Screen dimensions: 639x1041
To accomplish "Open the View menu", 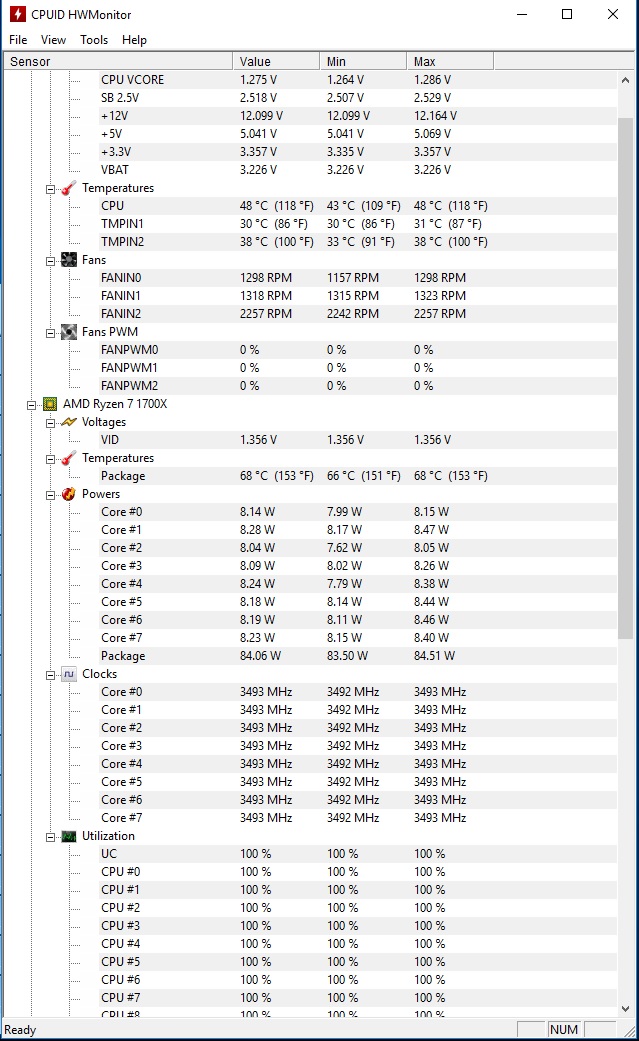I will [53, 40].
